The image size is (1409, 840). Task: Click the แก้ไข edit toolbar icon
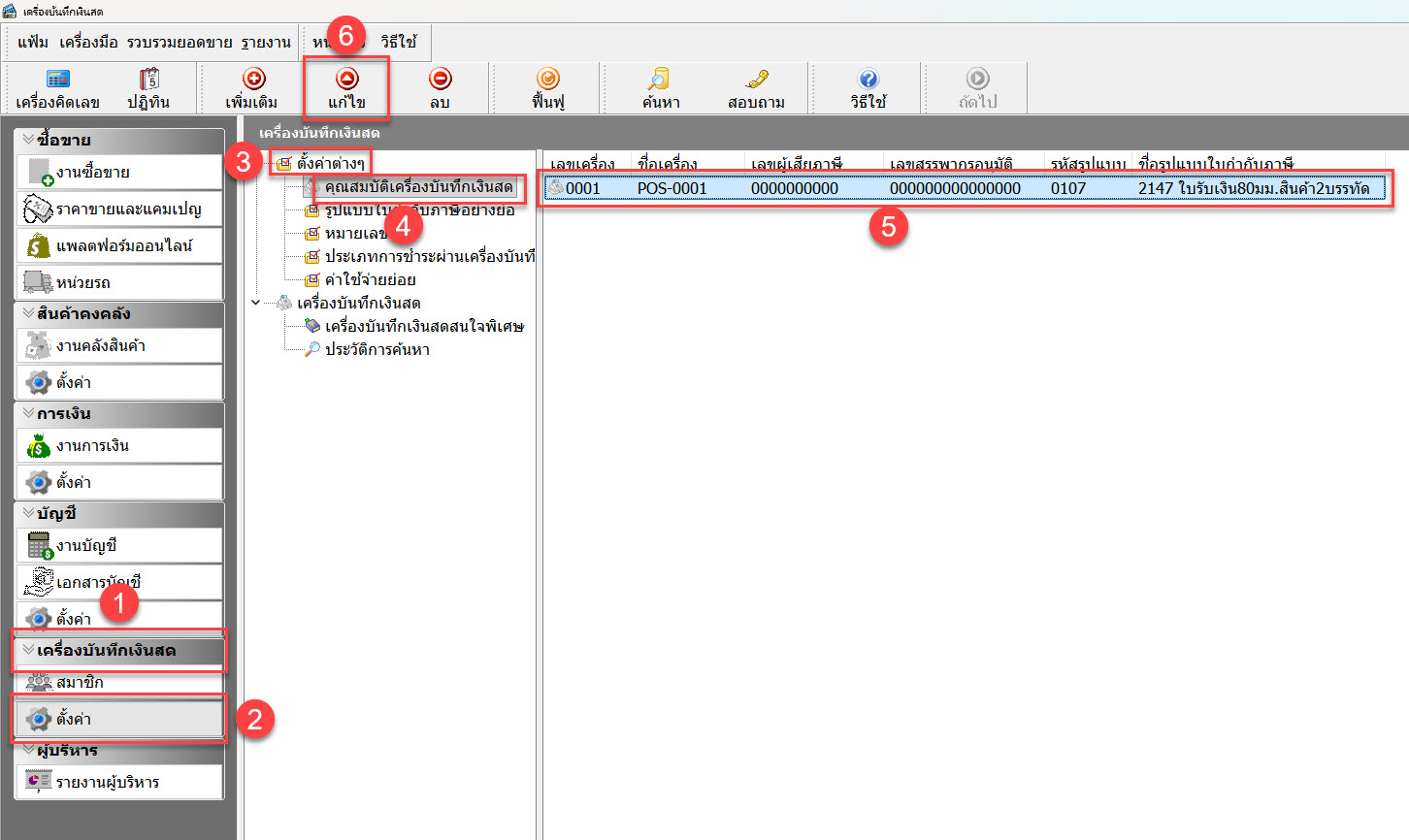346,80
